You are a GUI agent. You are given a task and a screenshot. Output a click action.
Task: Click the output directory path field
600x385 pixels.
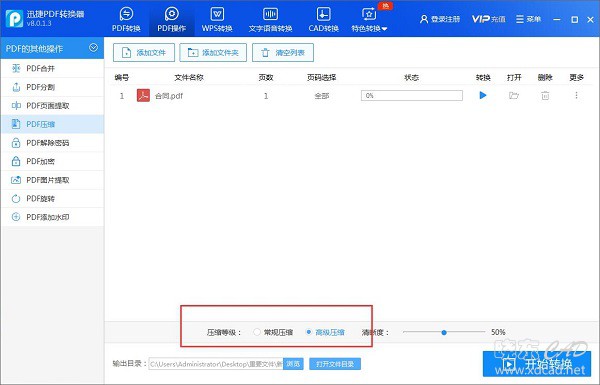pos(216,364)
